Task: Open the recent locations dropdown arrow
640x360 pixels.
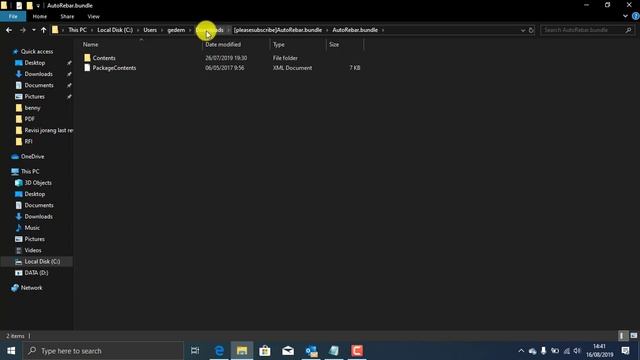Action: point(33,30)
